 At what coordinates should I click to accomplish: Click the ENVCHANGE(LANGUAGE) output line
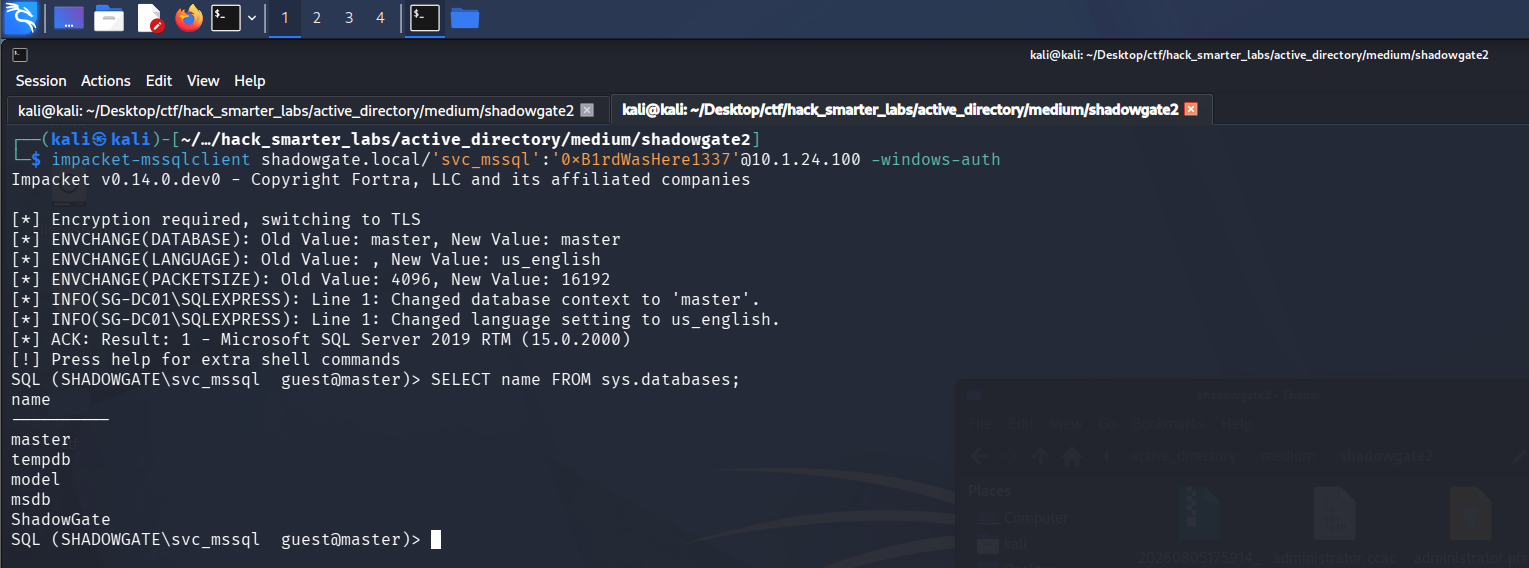[x=306, y=260]
